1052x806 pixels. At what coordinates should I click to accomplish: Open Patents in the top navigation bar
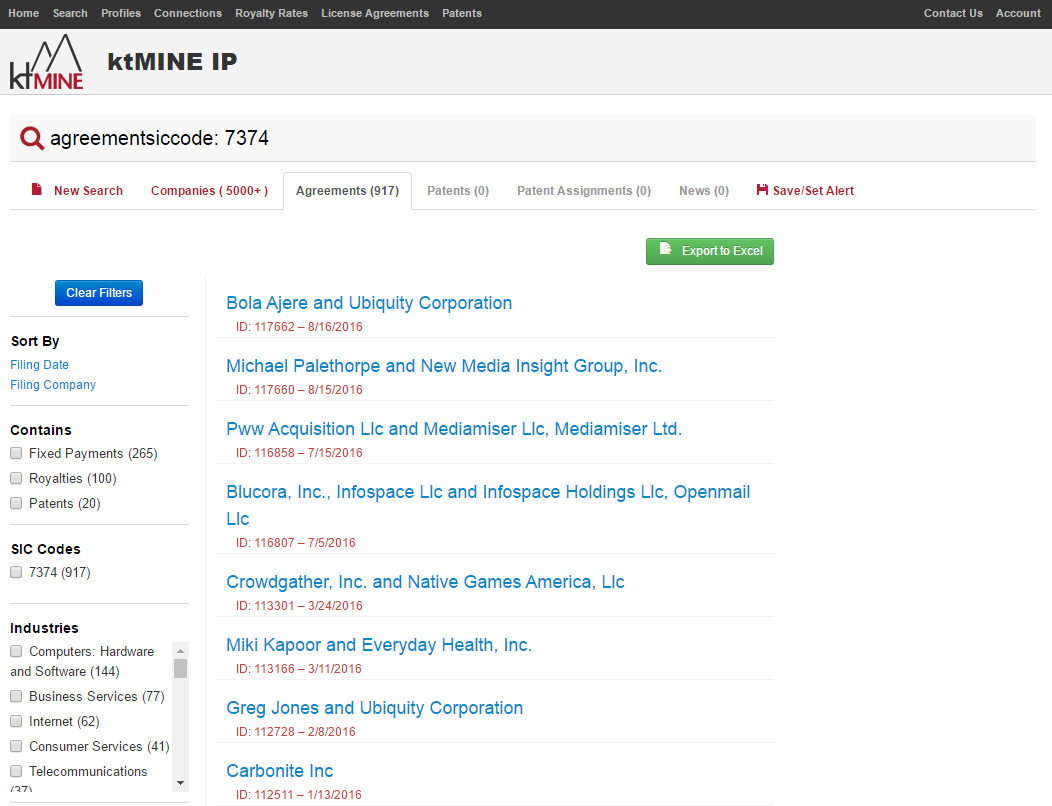tap(462, 13)
